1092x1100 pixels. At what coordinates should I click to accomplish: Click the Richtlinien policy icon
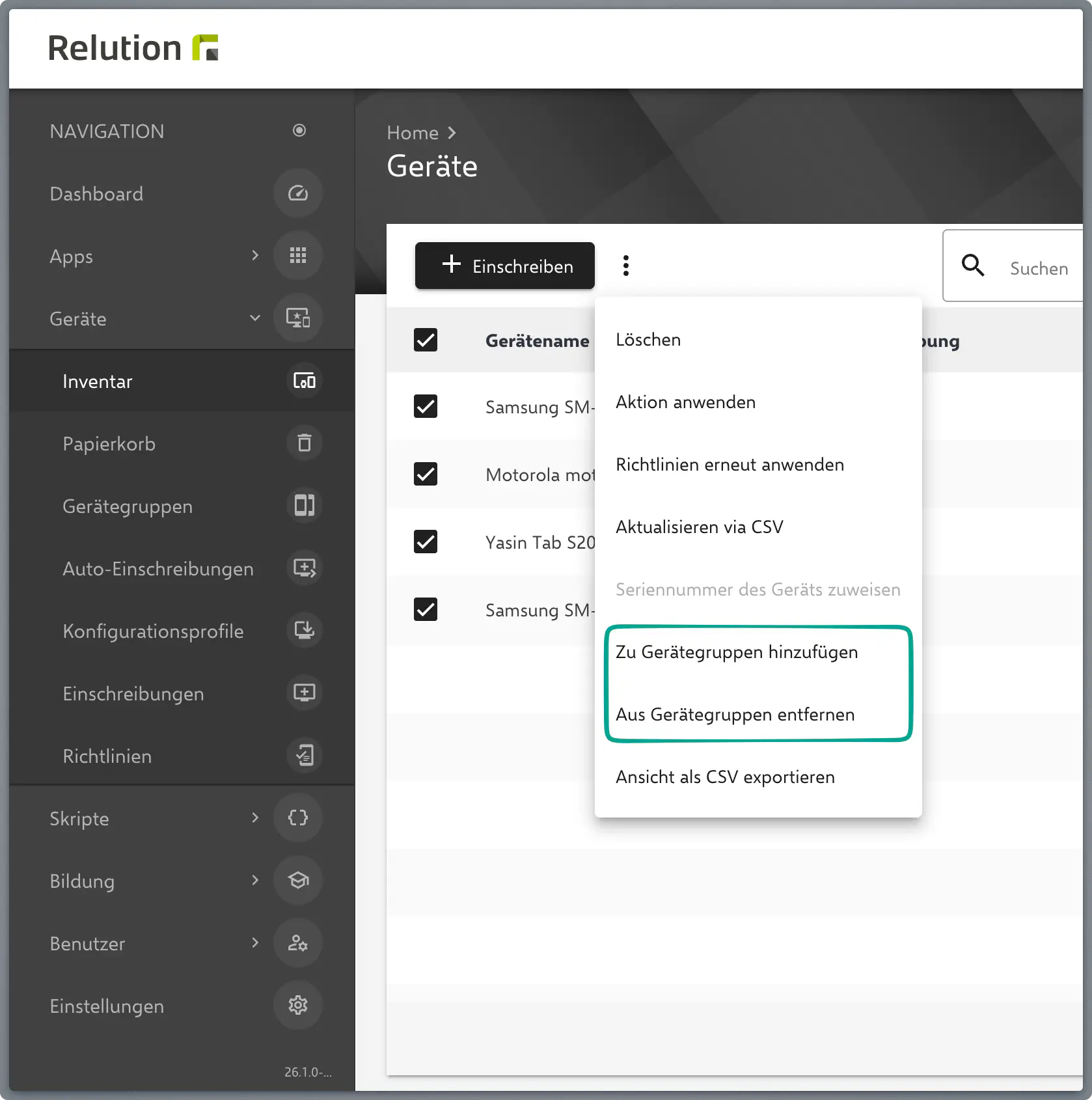pyautogui.click(x=304, y=756)
